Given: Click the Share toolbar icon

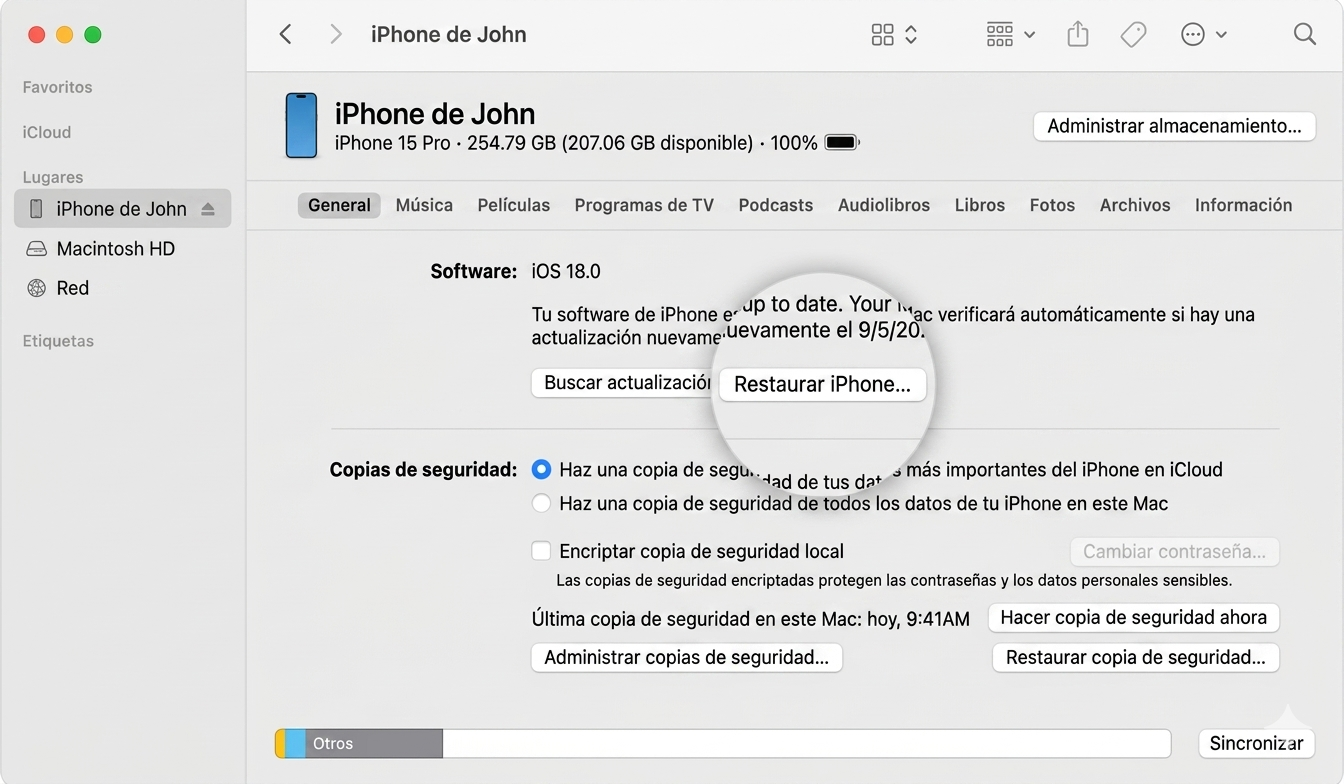Looking at the screenshot, I should [1077, 34].
